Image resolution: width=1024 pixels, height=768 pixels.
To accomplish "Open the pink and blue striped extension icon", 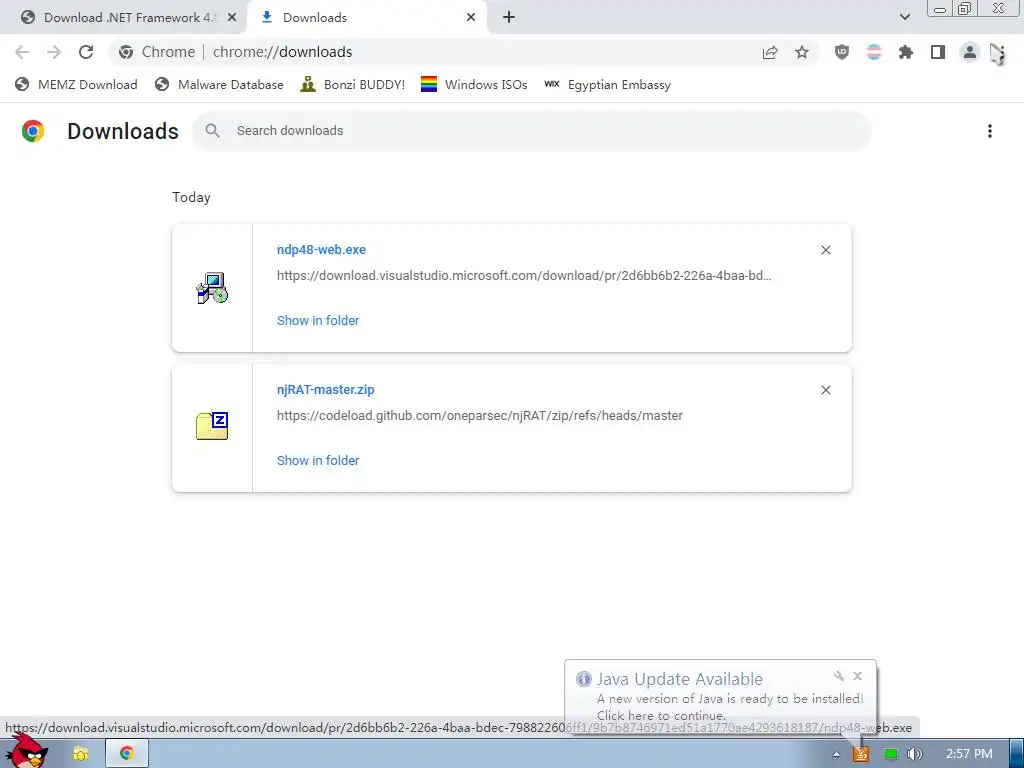I will click(x=874, y=52).
